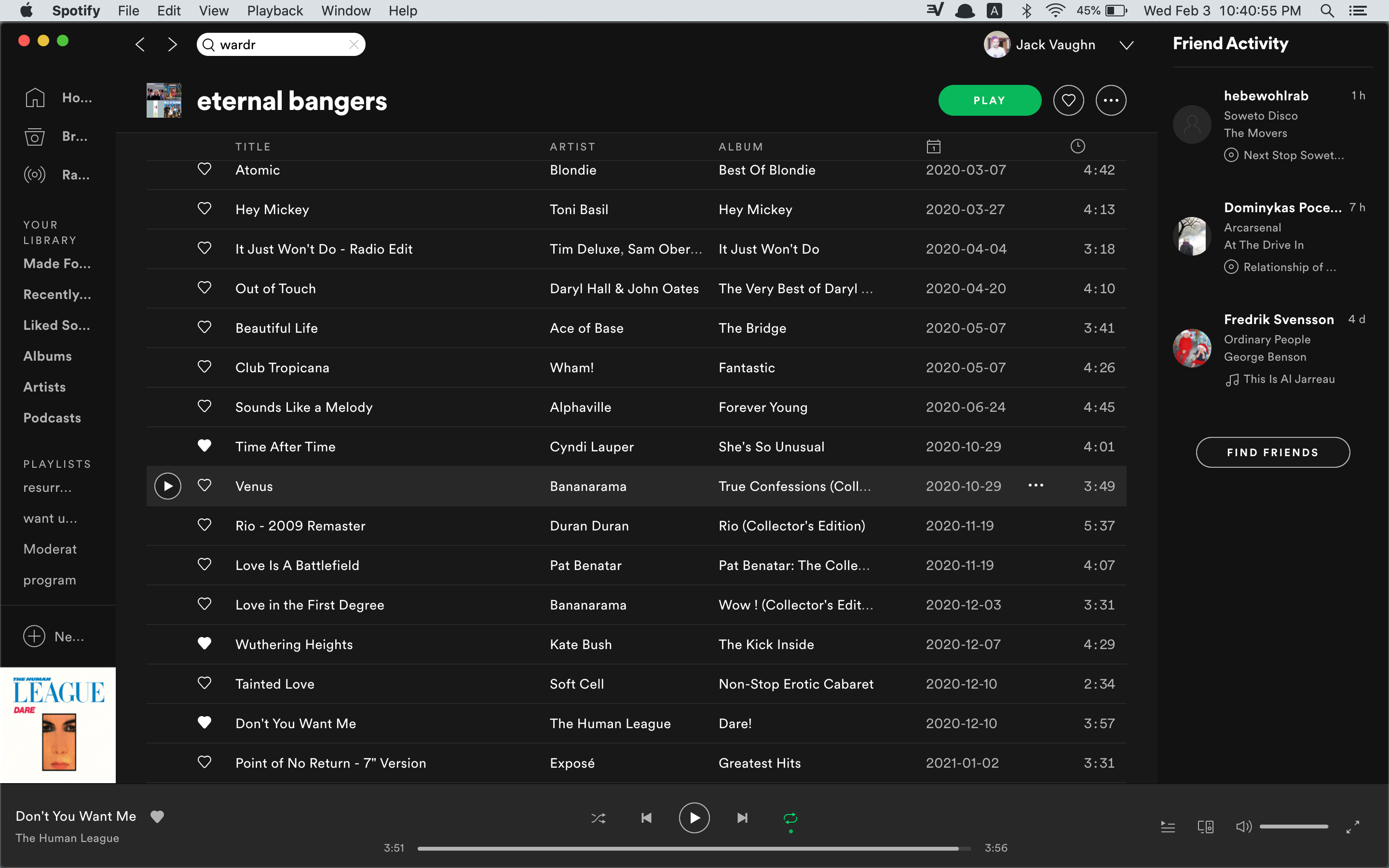Like the Hey Mickey track
This screenshot has height=868, width=1389.
(x=204, y=208)
